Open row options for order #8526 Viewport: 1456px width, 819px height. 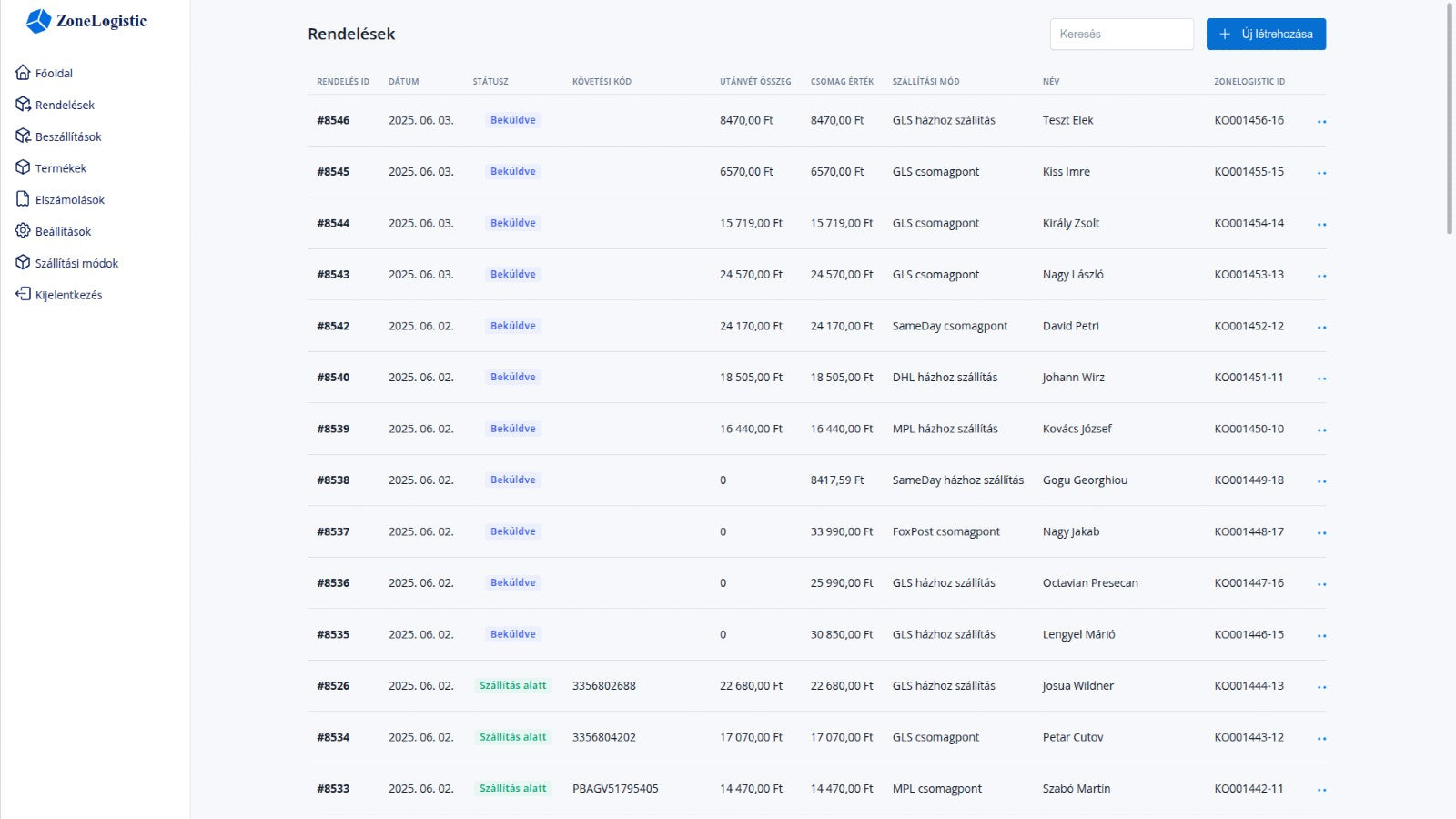pyautogui.click(x=1321, y=687)
